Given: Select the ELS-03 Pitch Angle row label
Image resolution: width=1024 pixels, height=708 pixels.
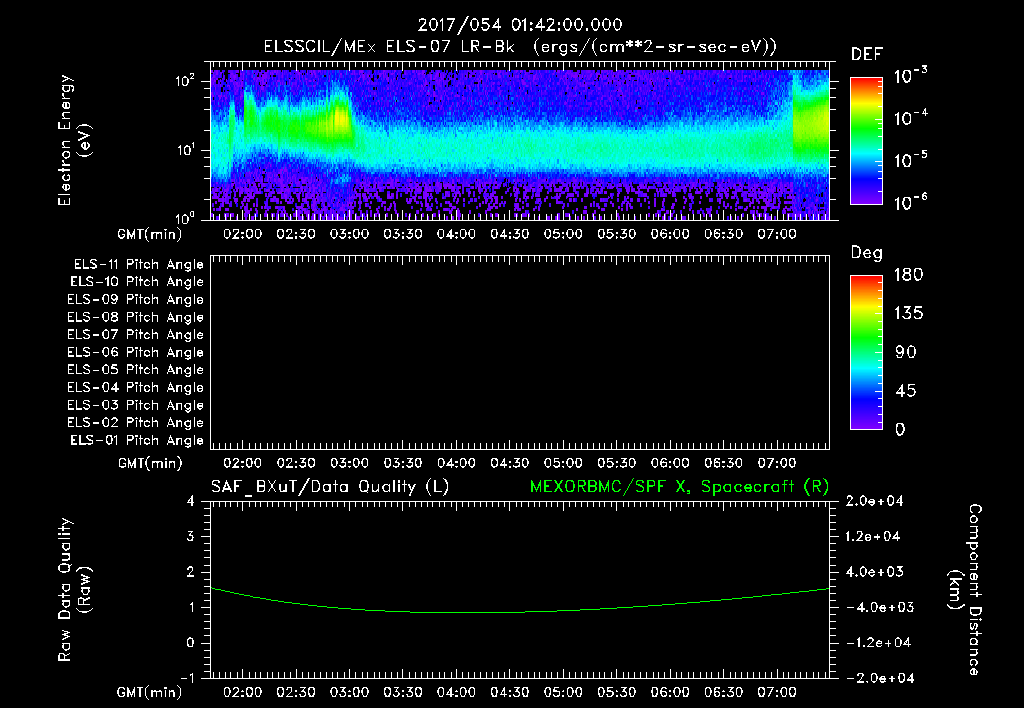Looking at the screenshot, I should [136, 405].
